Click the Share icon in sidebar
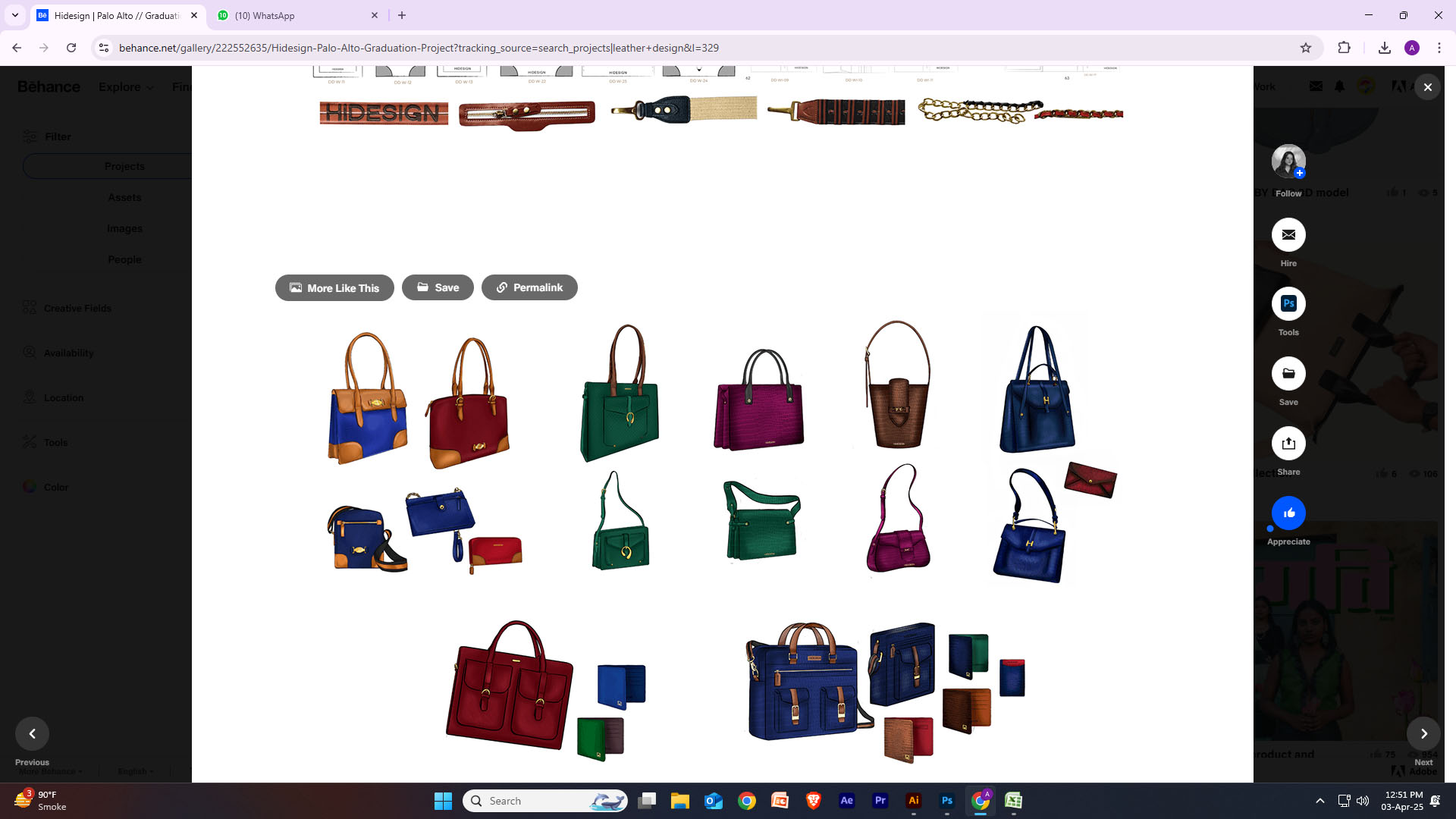Image resolution: width=1456 pixels, height=819 pixels. [x=1288, y=444]
